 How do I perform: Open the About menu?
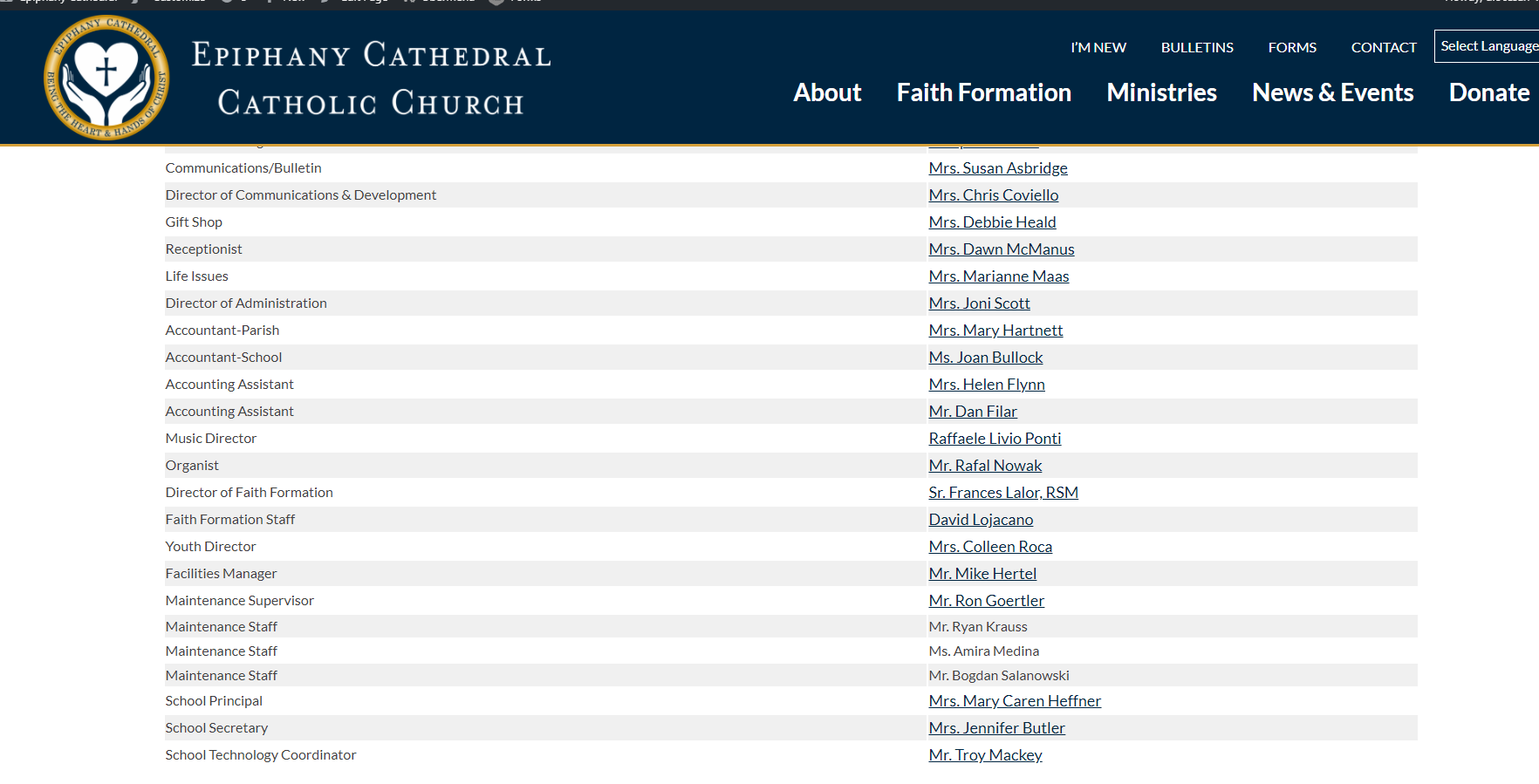[x=827, y=92]
